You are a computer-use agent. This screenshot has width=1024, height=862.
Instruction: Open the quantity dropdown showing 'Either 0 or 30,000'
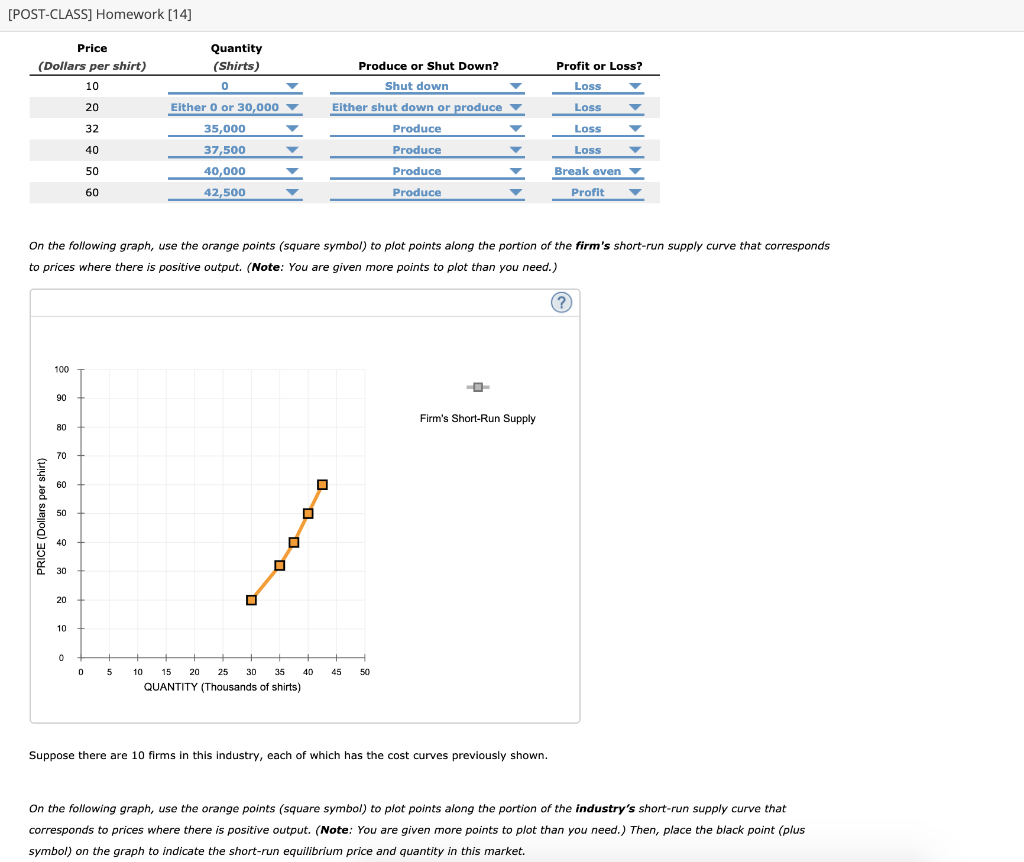tap(235, 107)
